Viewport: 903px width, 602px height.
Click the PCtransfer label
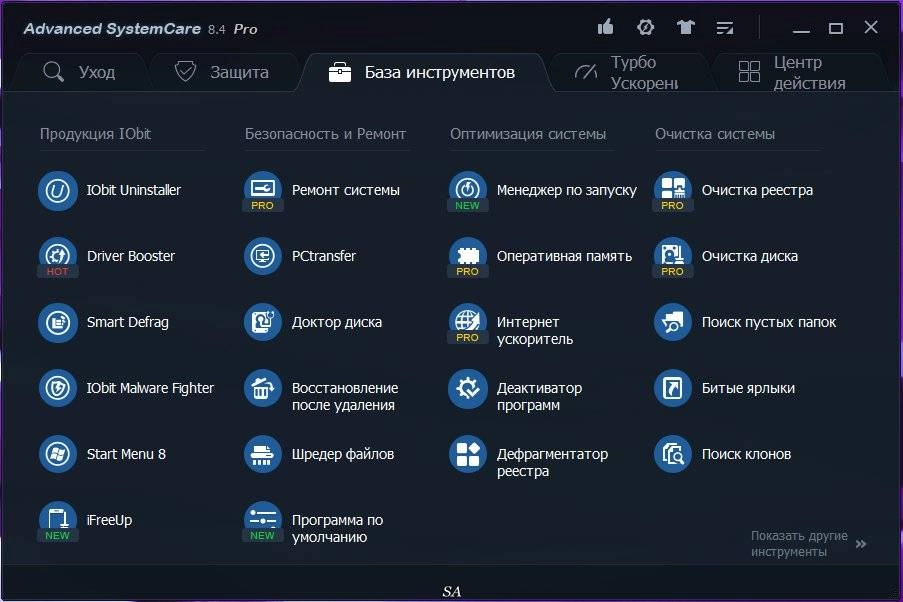324,256
